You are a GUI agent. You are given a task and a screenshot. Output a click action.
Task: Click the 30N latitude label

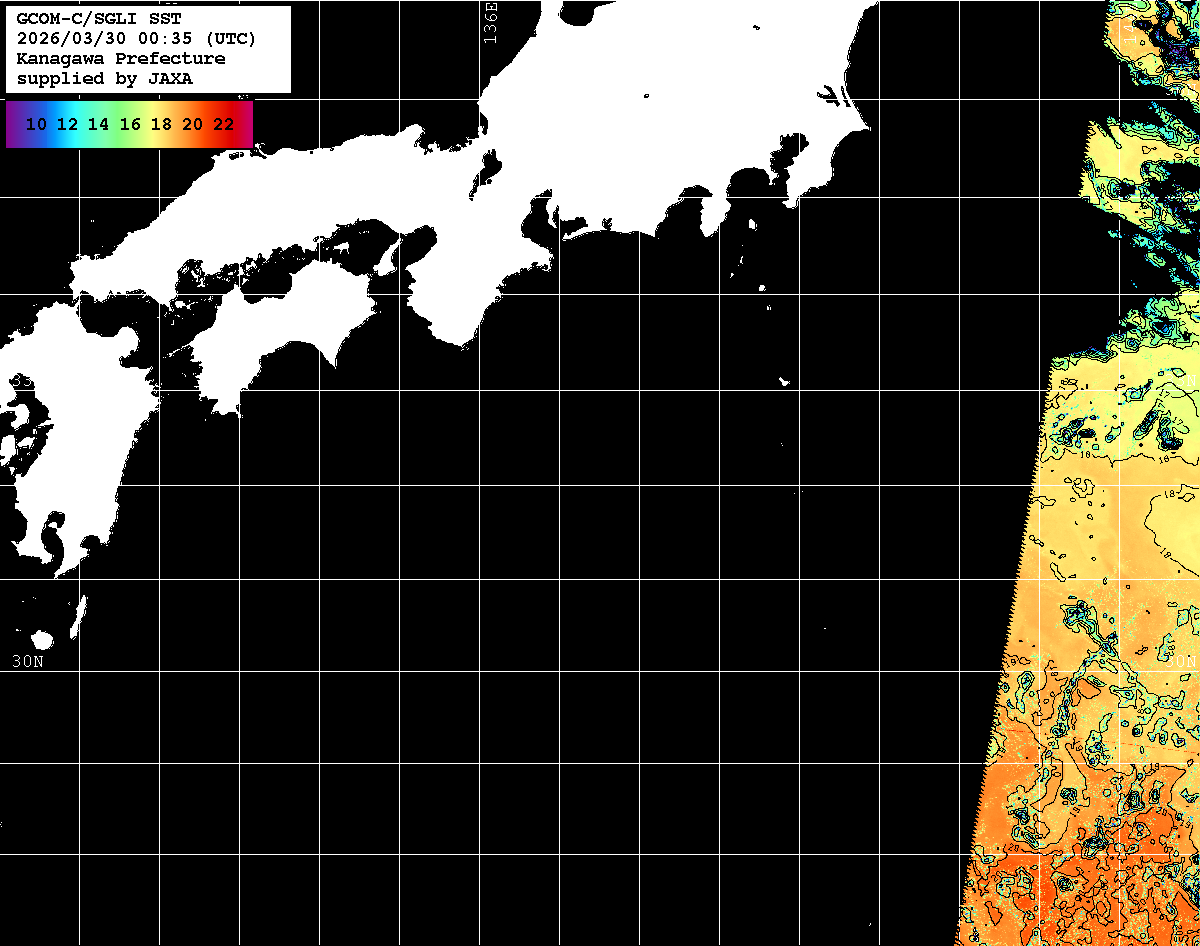coord(27,661)
